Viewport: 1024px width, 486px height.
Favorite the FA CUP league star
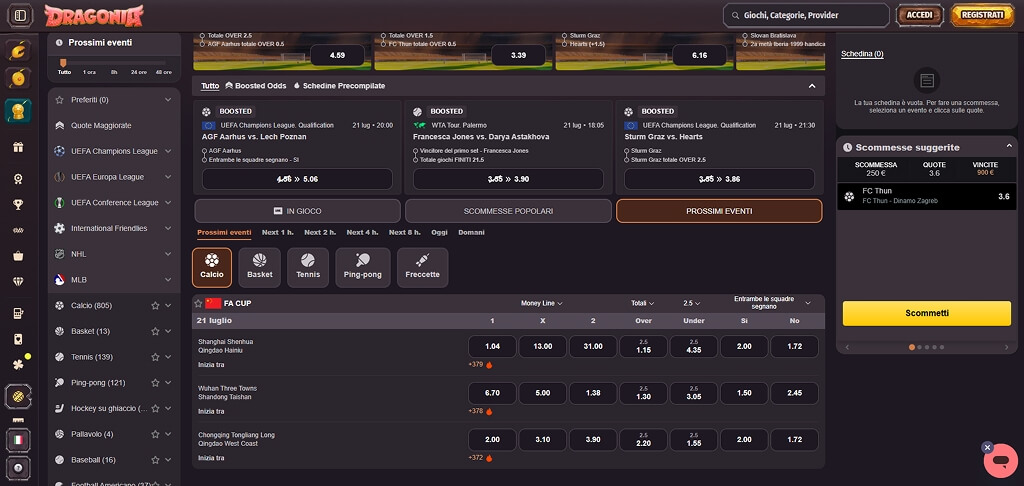pos(199,303)
